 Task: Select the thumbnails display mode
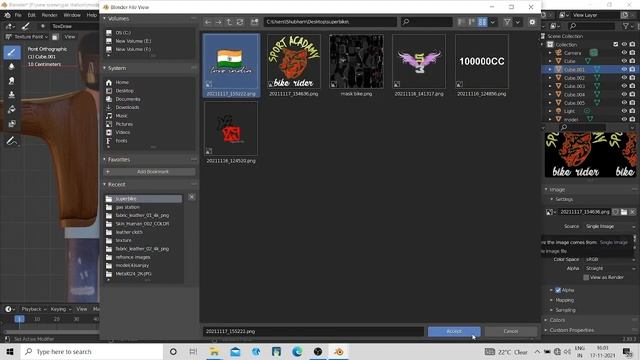[x=482, y=22]
